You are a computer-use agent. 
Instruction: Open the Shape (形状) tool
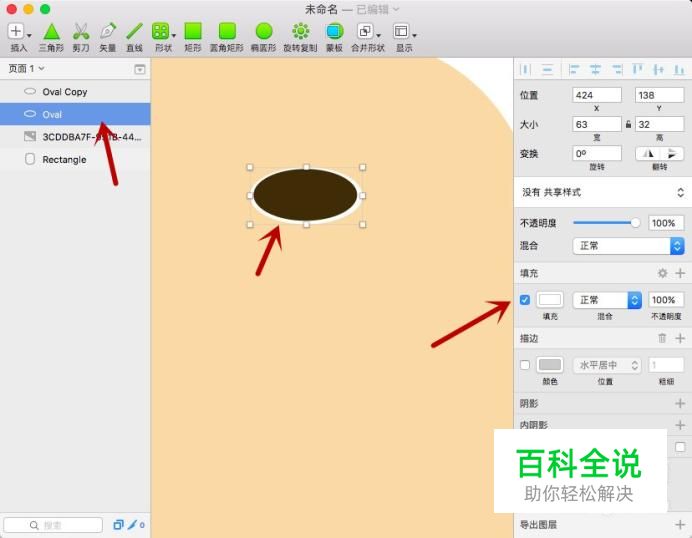pyautogui.click(x=163, y=37)
